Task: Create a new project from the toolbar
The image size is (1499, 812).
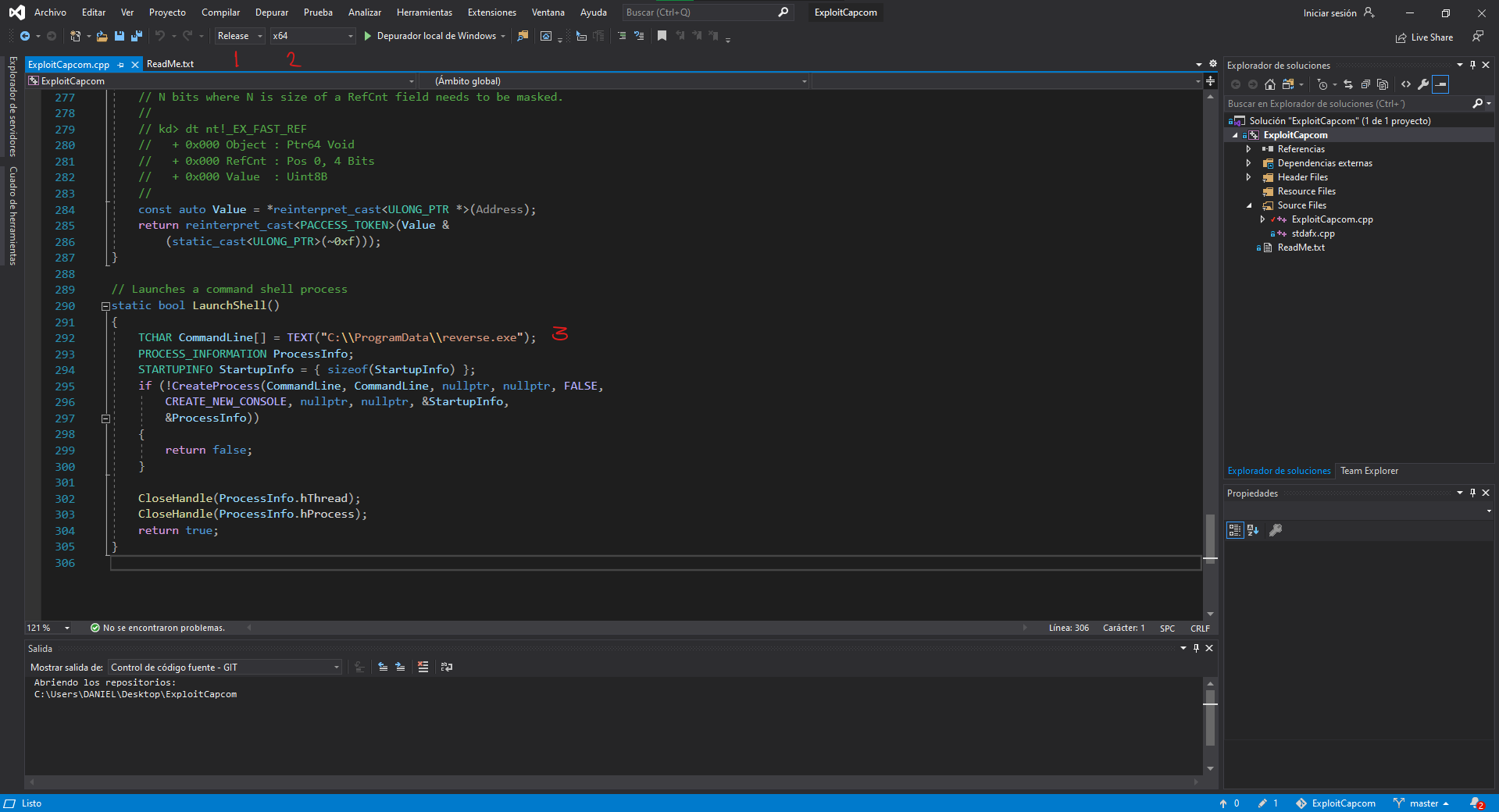Action: pos(75,36)
